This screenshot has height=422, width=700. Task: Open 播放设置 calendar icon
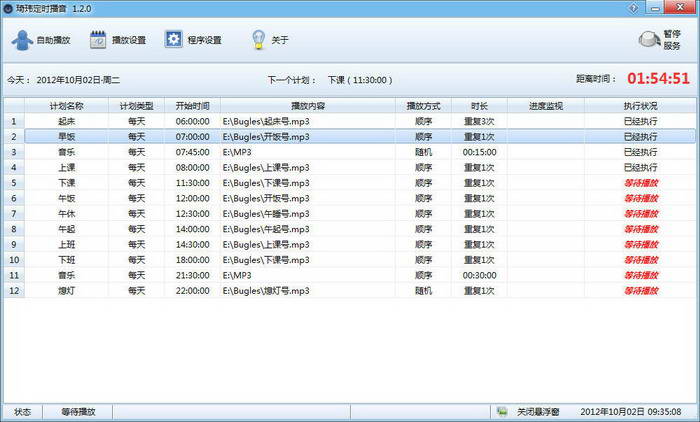coord(98,40)
